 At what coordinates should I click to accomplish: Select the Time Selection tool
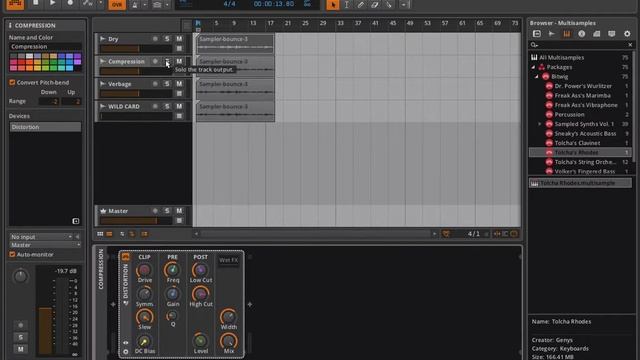pos(347,4)
